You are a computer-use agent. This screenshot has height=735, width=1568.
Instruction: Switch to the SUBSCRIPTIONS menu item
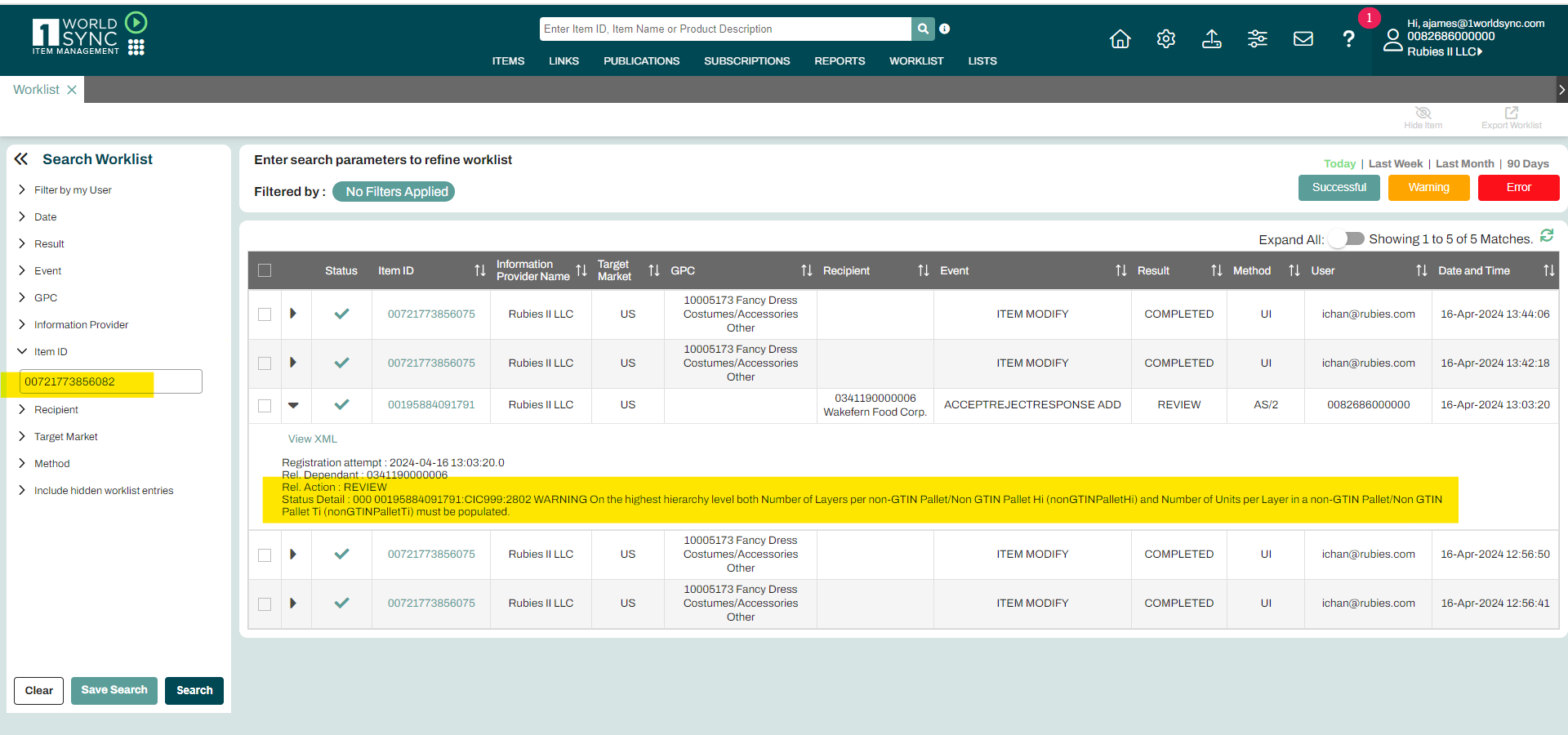pyautogui.click(x=747, y=60)
